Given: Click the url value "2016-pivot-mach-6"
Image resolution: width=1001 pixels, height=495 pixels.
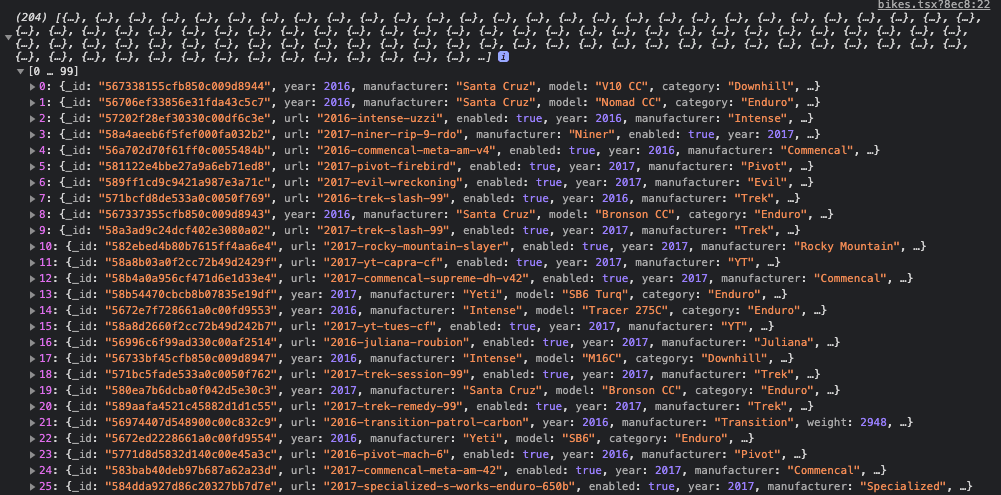Looking at the screenshot, I should pos(386,453).
